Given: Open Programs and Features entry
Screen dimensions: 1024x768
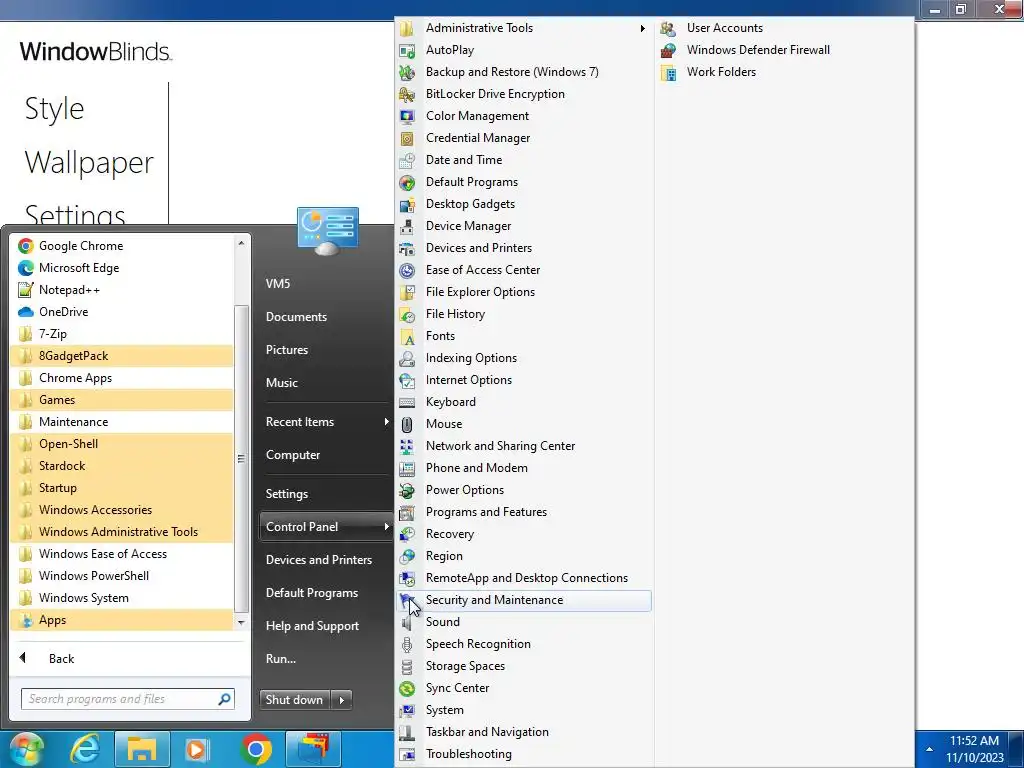Looking at the screenshot, I should [x=524, y=512].
